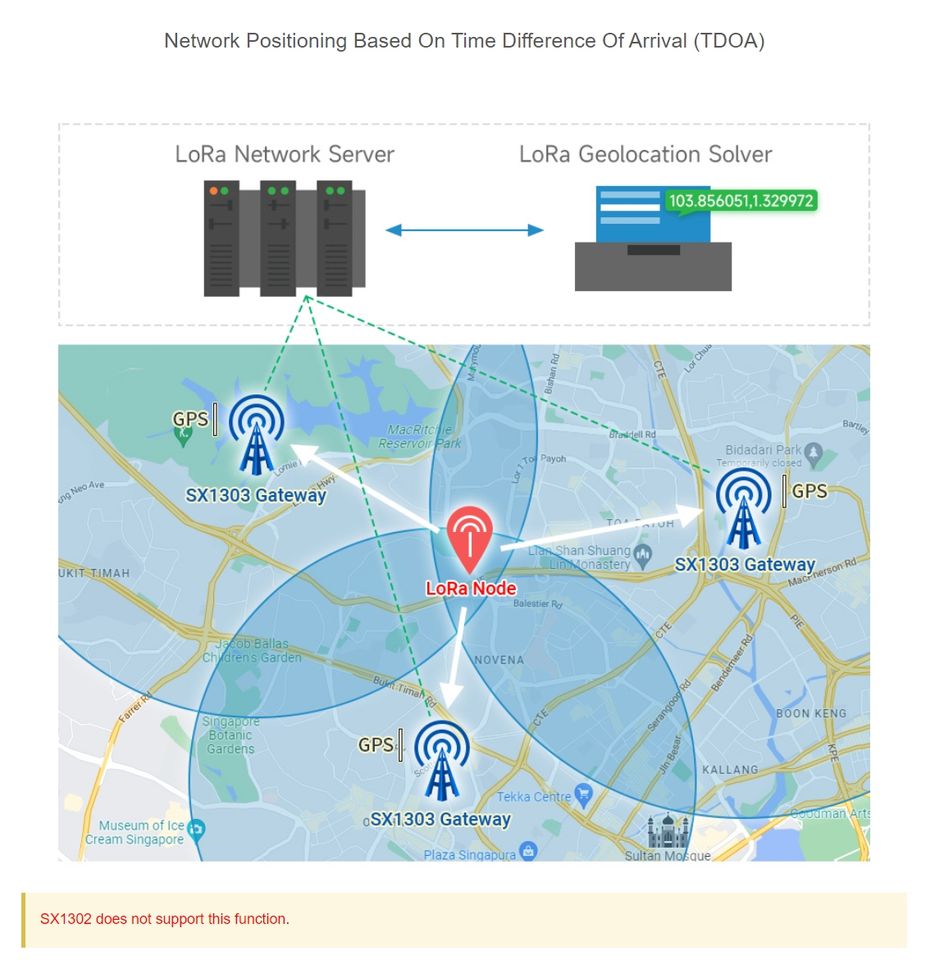This screenshot has height=960, width=935.
Task: Click 'SX1303 Gateway' label under bottom tower
Action: point(440,819)
